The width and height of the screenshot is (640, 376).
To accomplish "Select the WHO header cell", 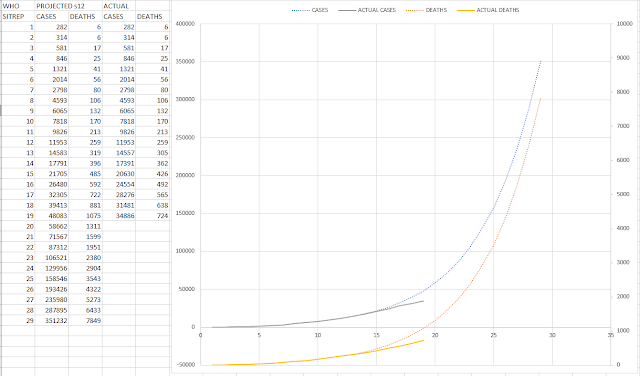I will click(x=18, y=6).
